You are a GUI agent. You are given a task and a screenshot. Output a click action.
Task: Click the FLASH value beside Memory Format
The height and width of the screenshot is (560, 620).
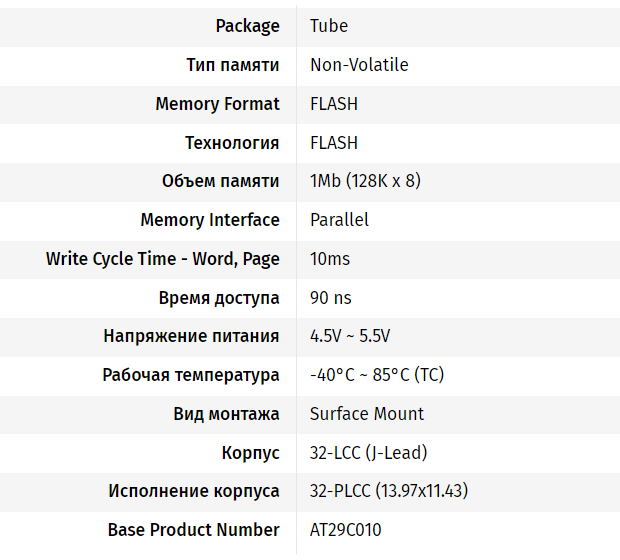pos(334,104)
